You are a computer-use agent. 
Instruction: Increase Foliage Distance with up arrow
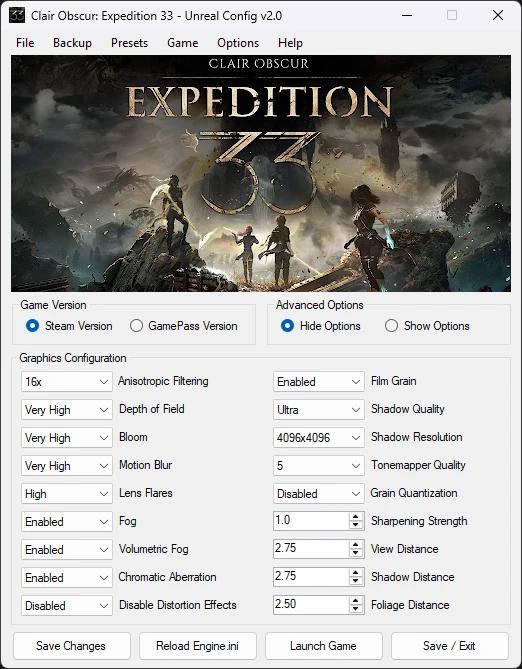point(356,601)
